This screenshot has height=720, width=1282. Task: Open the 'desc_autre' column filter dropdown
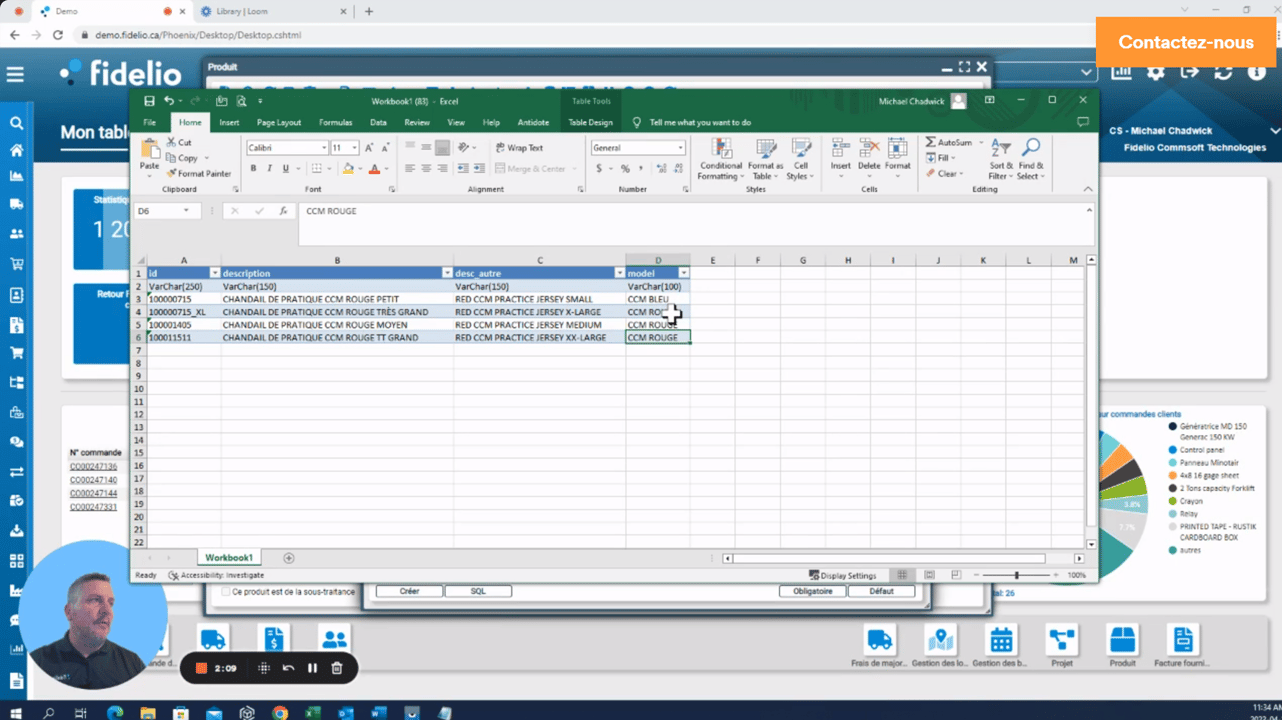coord(619,273)
